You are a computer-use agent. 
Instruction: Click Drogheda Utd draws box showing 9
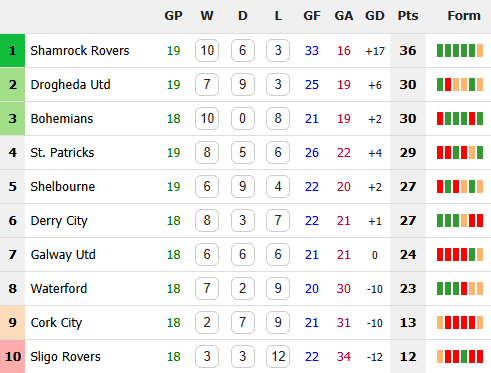click(x=243, y=85)
